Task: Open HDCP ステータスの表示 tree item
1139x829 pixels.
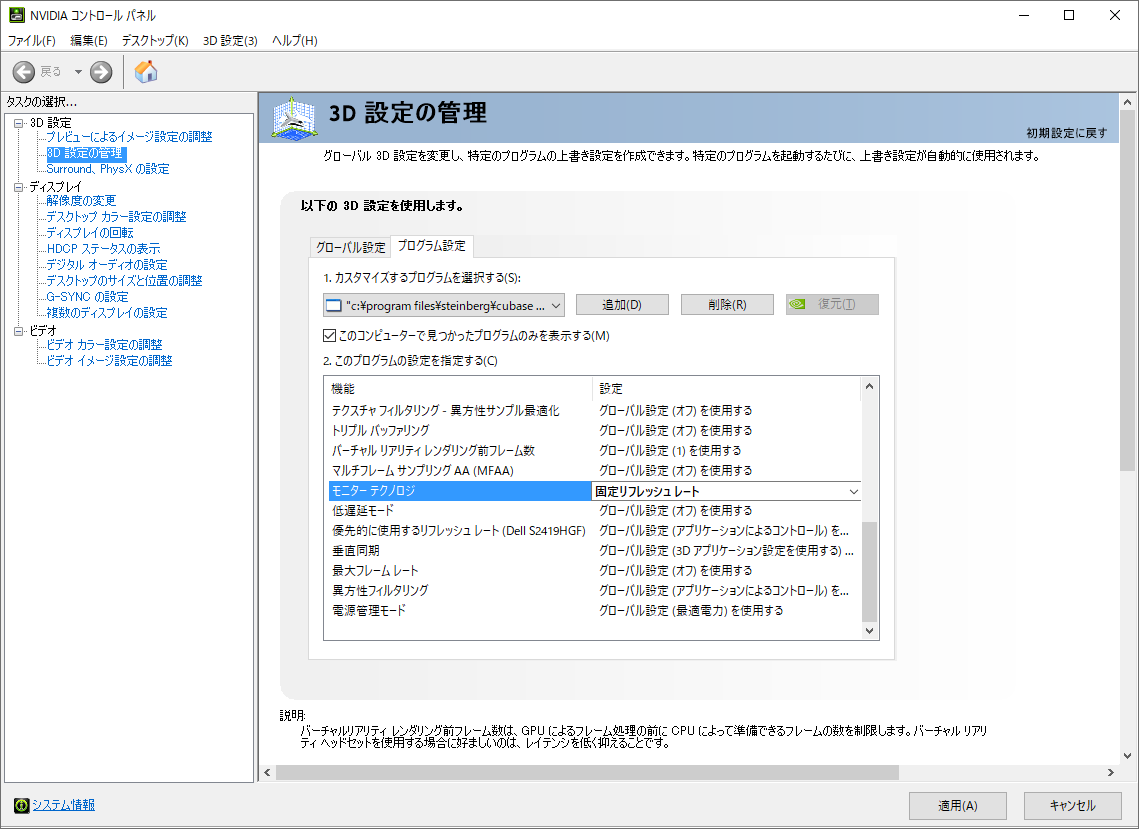Action: pos(103,248)
